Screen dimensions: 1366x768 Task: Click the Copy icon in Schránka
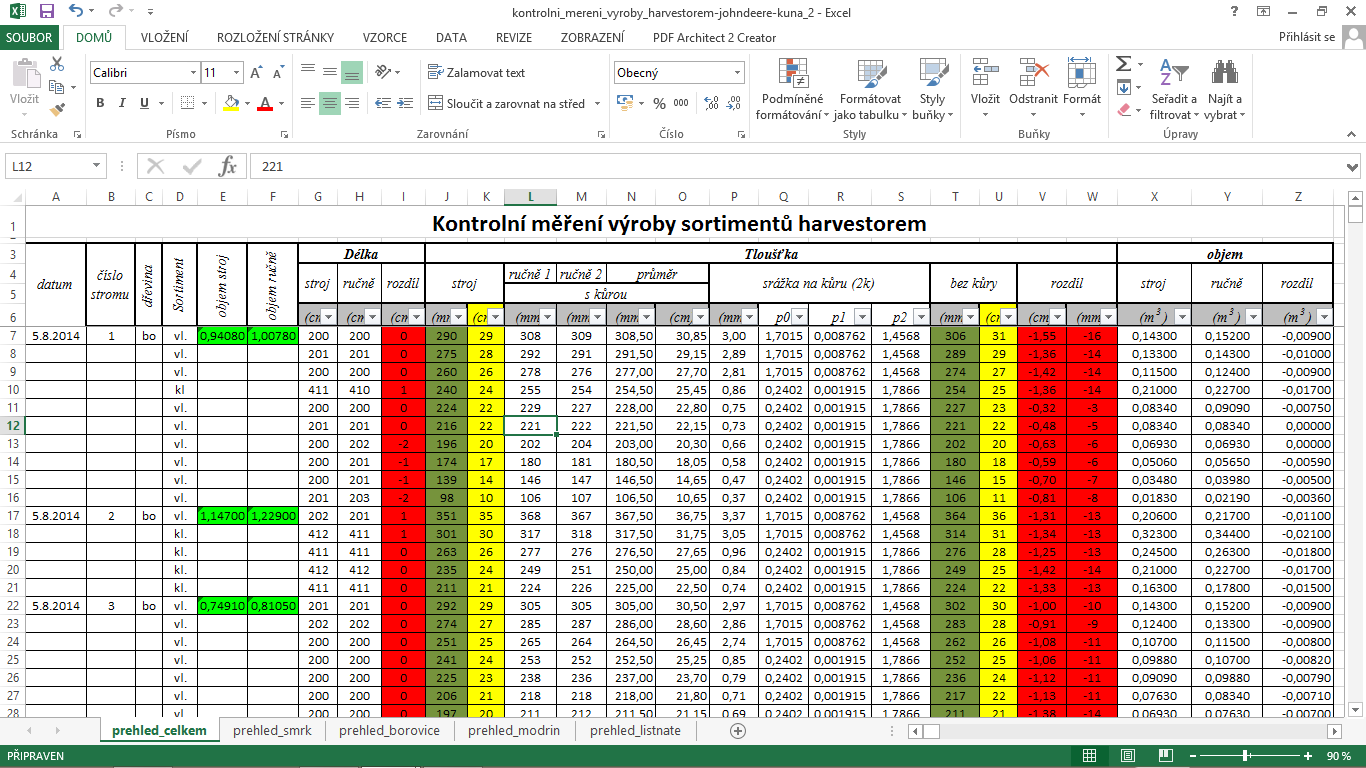coord(57,87)
